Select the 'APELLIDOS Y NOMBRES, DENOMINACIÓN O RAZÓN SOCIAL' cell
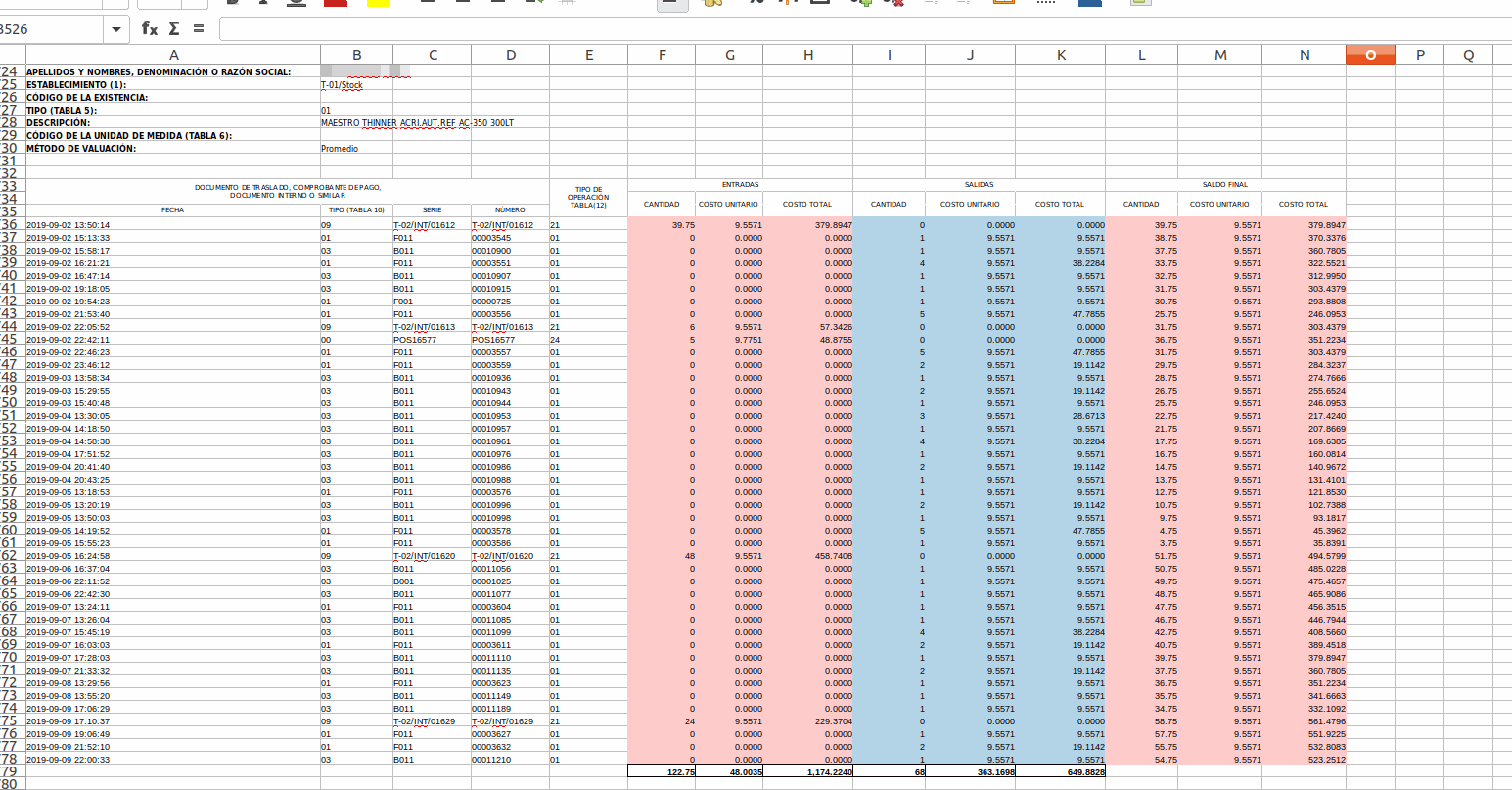The width and height of the screenshot is (1512, 790). [173, 71]
